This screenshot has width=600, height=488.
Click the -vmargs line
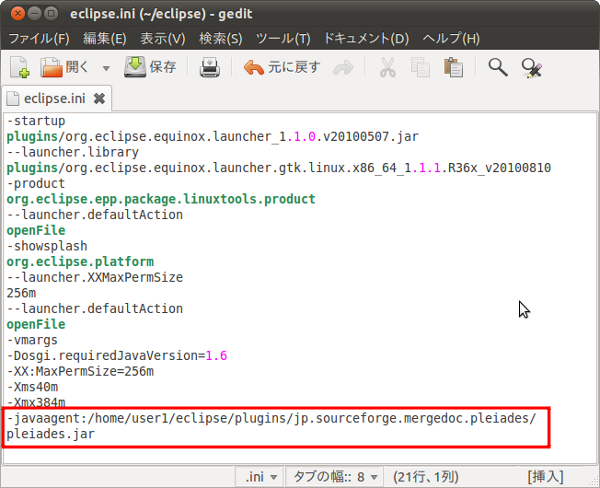(32, 340)
